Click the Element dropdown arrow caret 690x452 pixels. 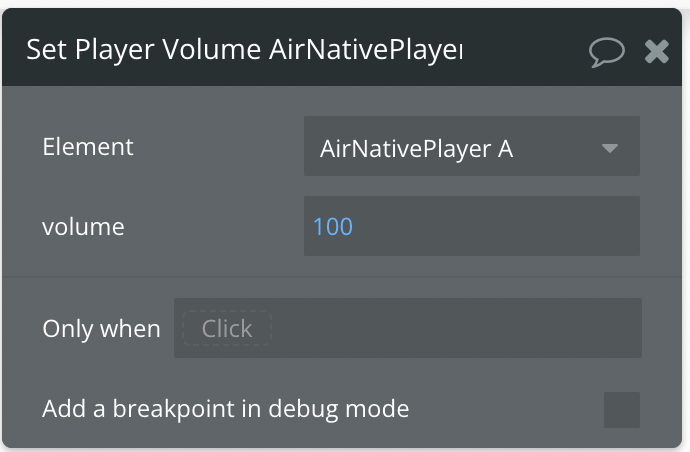609,148
